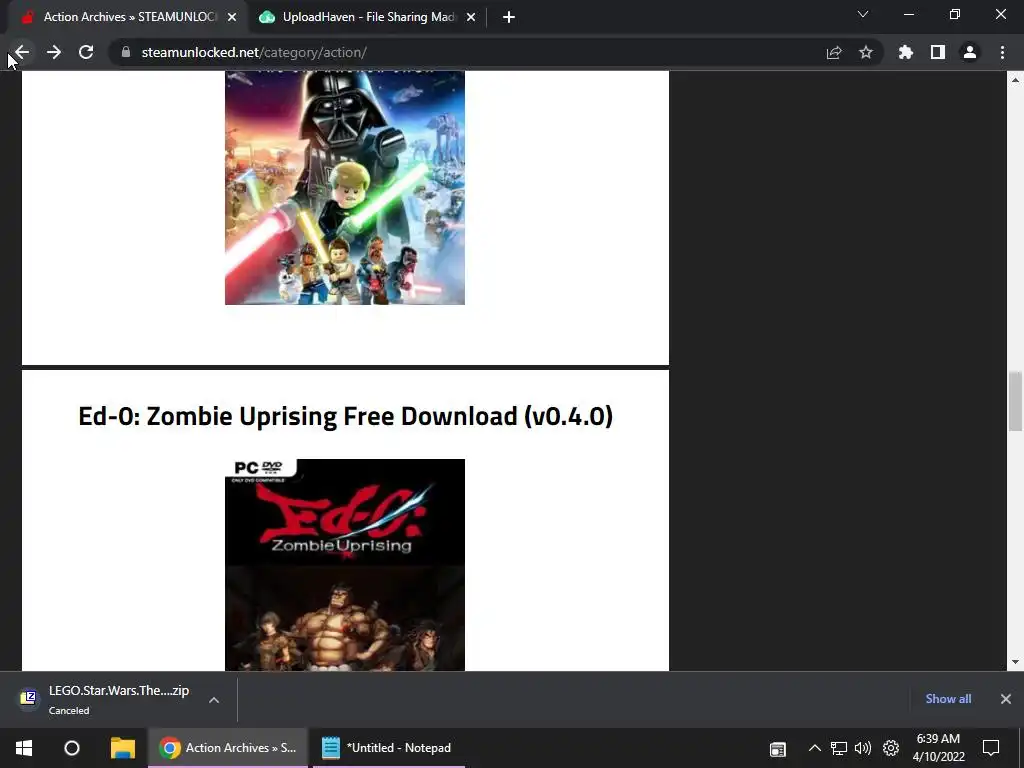
Task: Switch to Untitled - Notepad taskbar button
Action: click(x=389, y=748)
